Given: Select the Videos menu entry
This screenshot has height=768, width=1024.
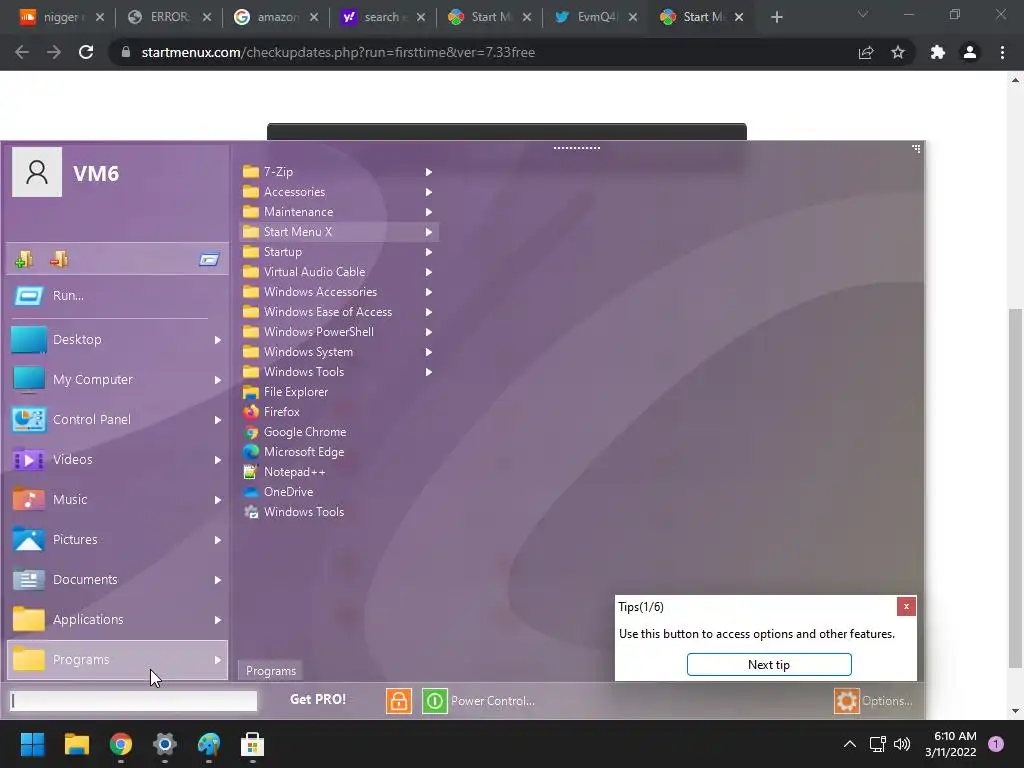Looking at the screenshot, I should [118, 460].
